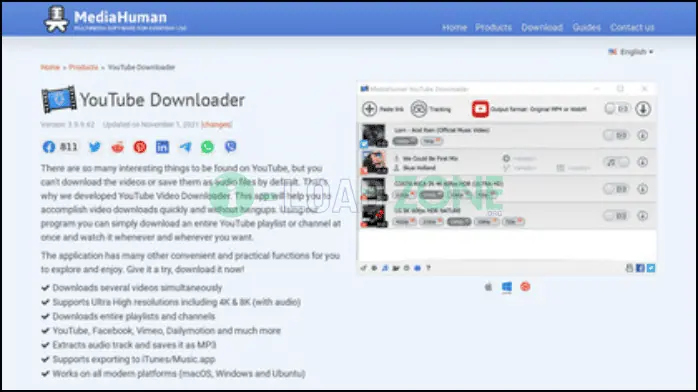Share the page on Twitter

pos(95,147)
